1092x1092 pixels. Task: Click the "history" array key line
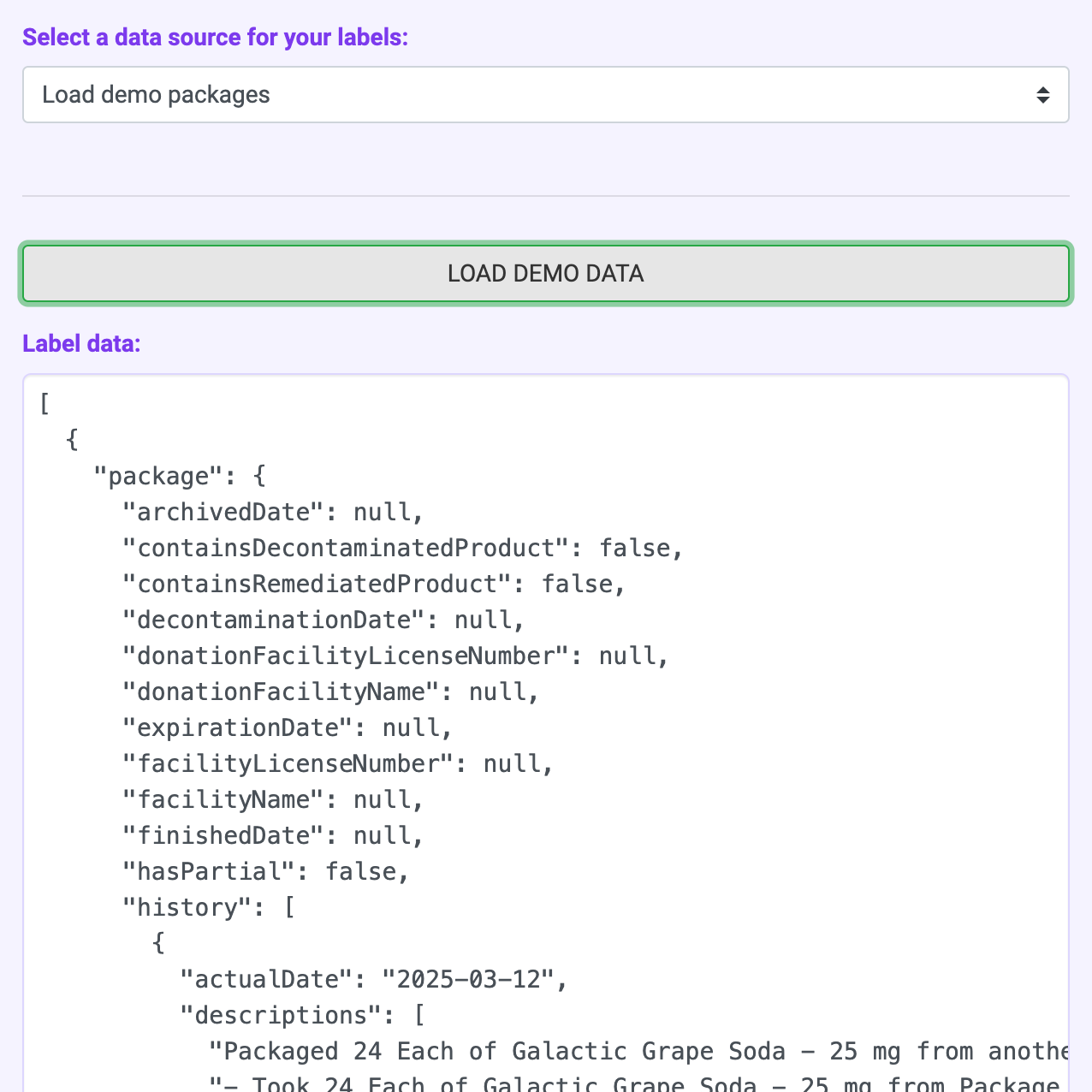(208, 907)
